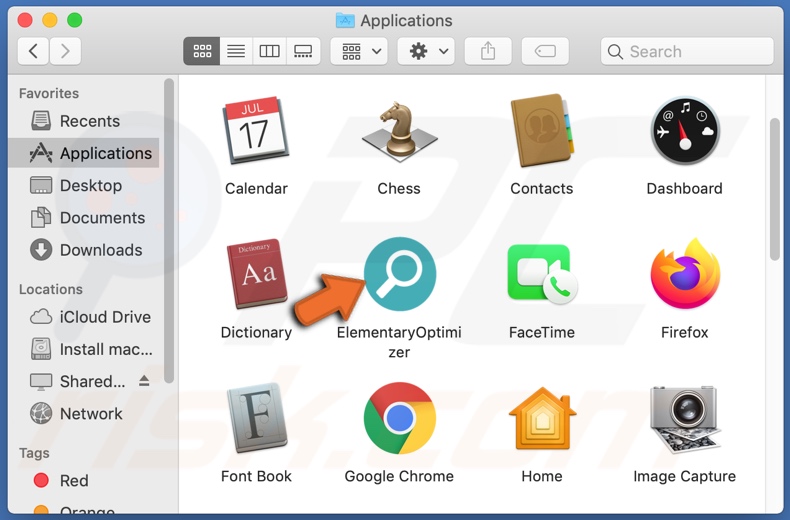Switch to column view
Screen dimensions: 790x520
click(x=269, y=51)
